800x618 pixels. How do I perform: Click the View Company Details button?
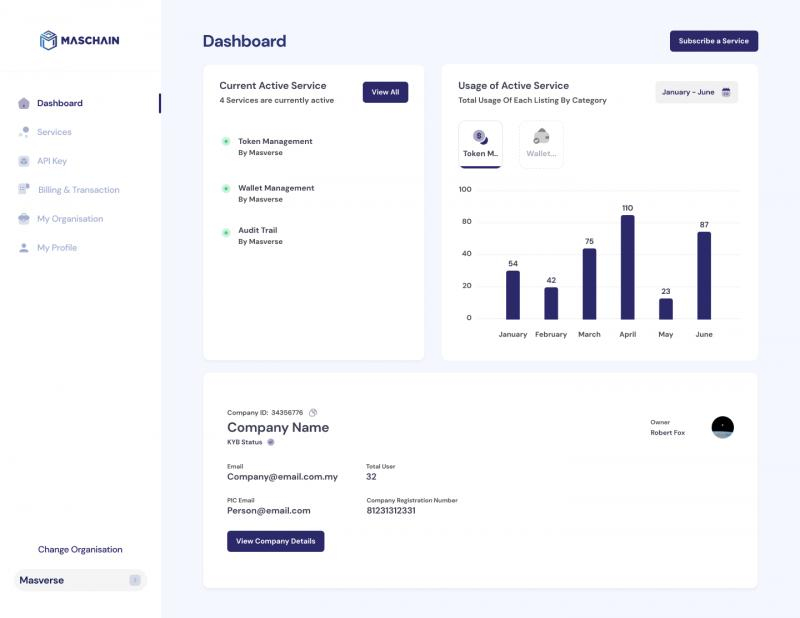click(x=275, y=541)
